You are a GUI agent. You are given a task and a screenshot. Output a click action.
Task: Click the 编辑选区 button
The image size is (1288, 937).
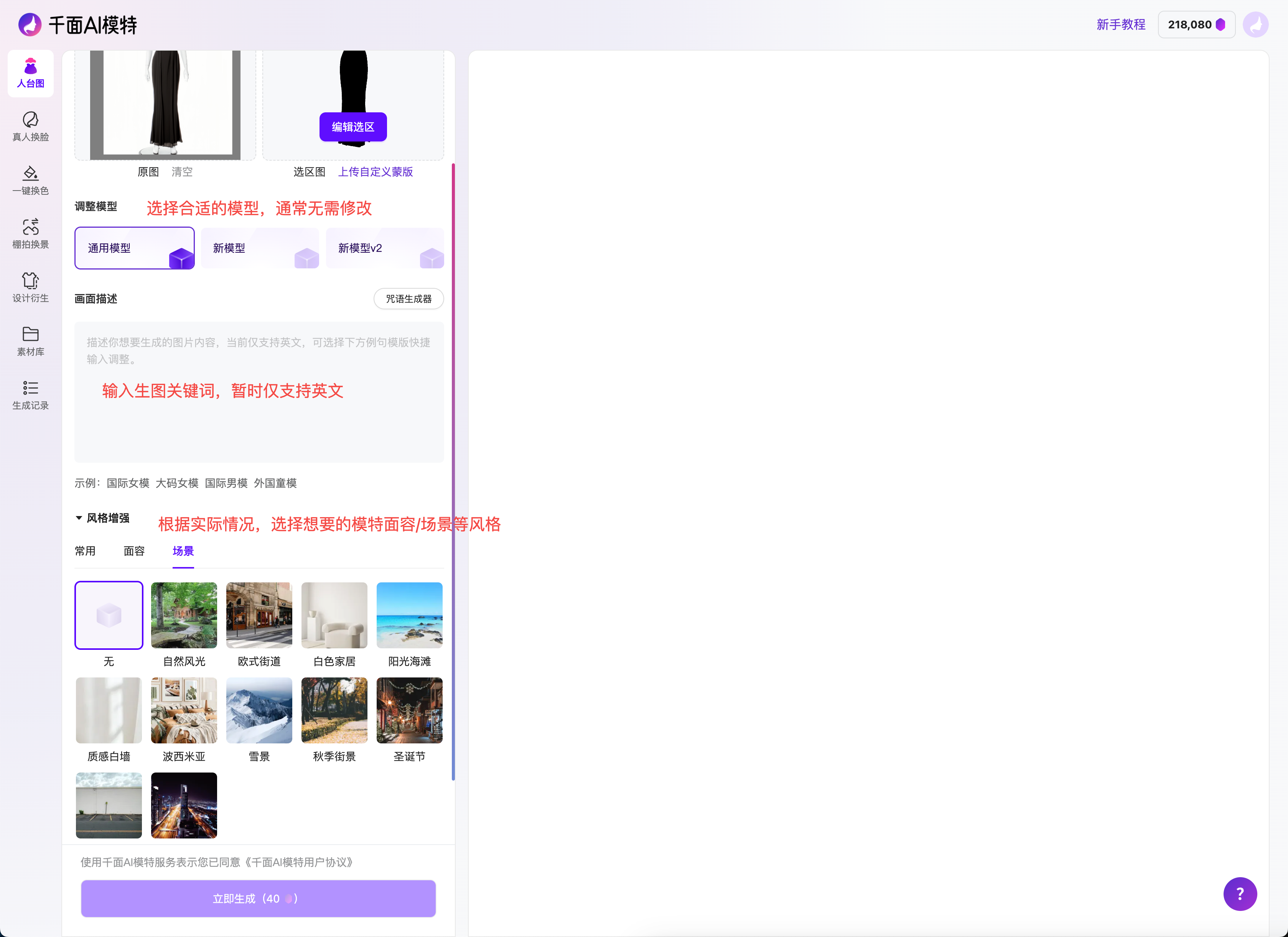click(353, 127)
